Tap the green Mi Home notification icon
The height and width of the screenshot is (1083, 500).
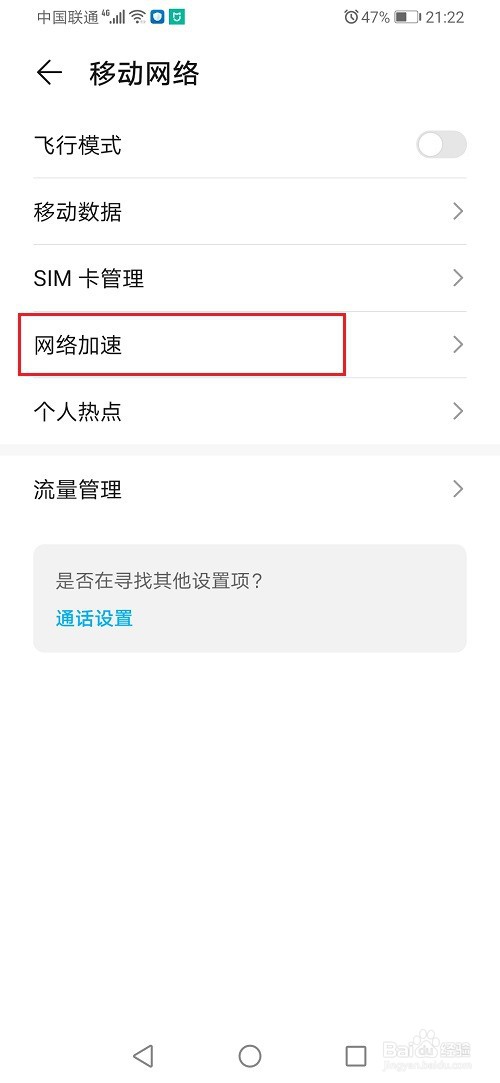click(x=177, y=17)
